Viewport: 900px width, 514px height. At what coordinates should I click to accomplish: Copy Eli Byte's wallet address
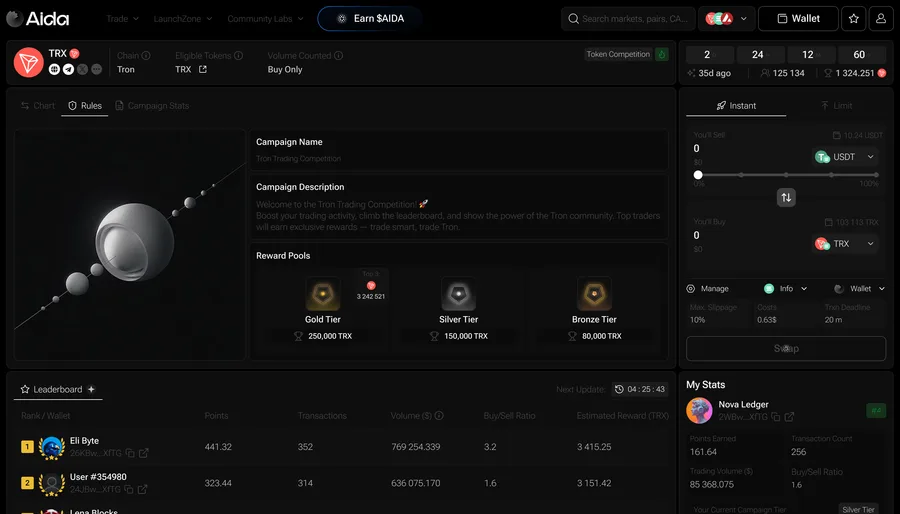pyautogui.click(x=130, y=453)
